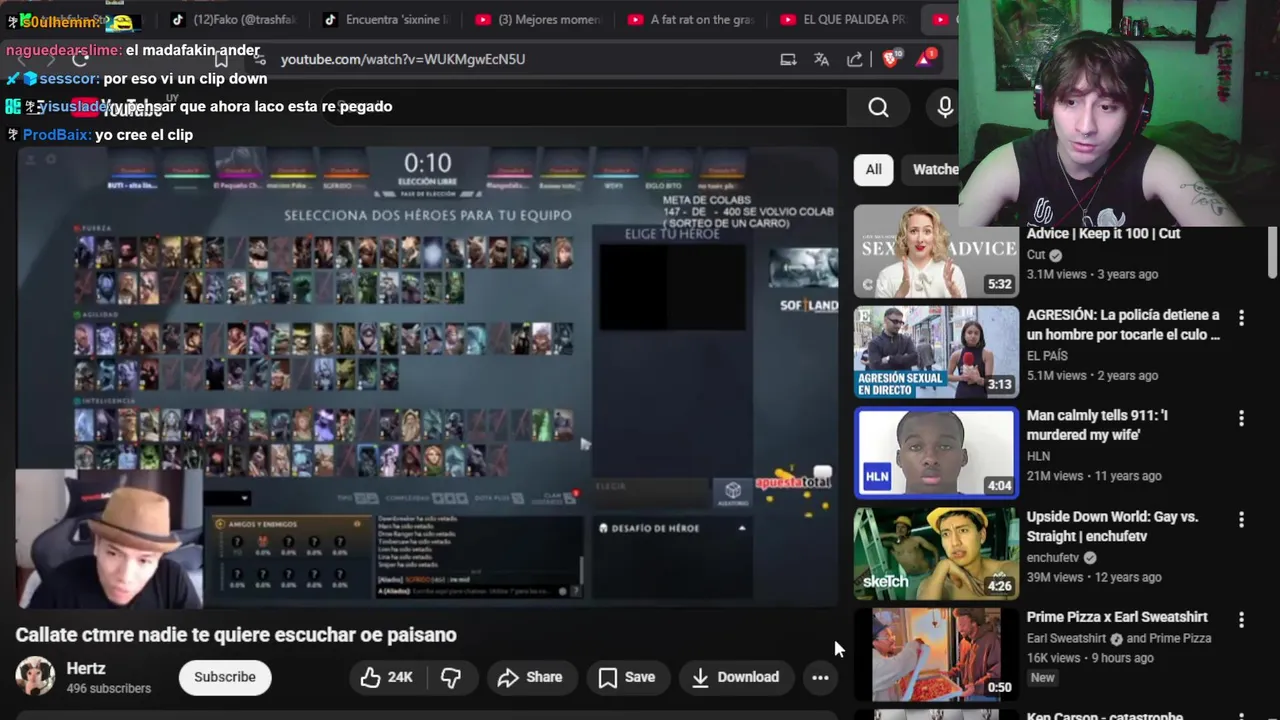
Task: Open Sex Advice Keep it 100 thumbnail
Action: [x=936, y=251]
